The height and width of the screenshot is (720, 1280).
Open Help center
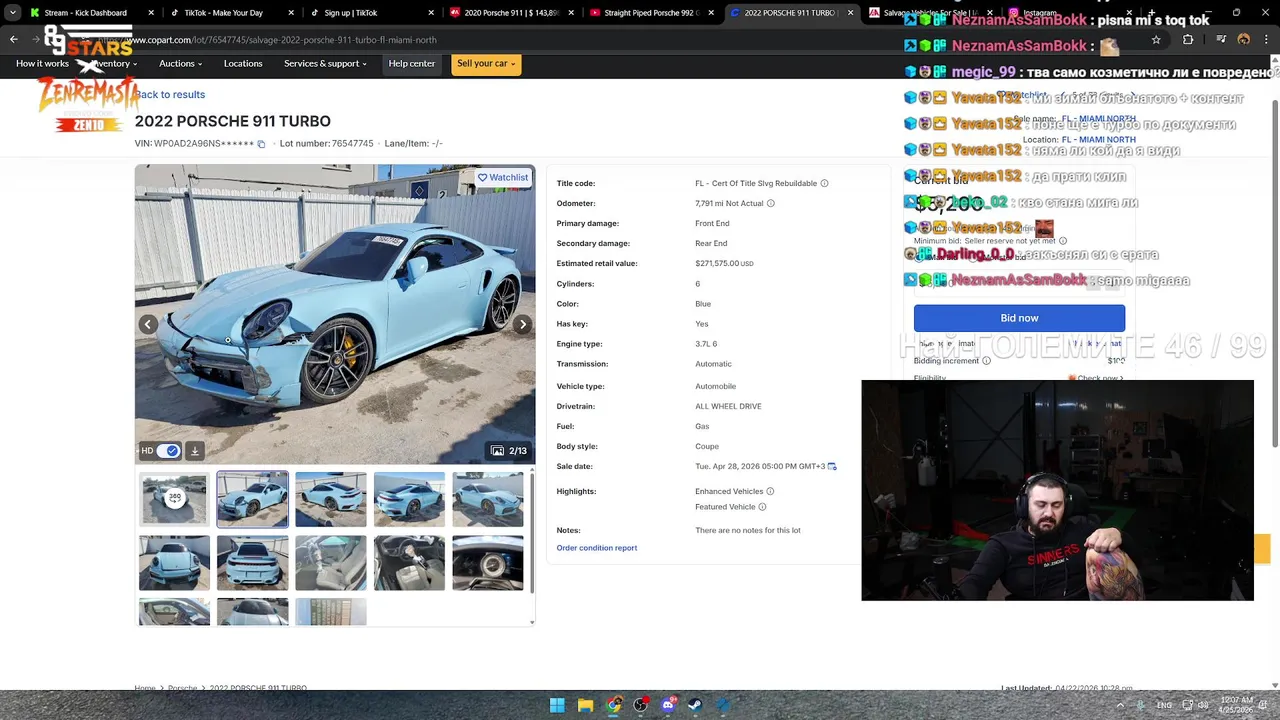tap(412, 64)
